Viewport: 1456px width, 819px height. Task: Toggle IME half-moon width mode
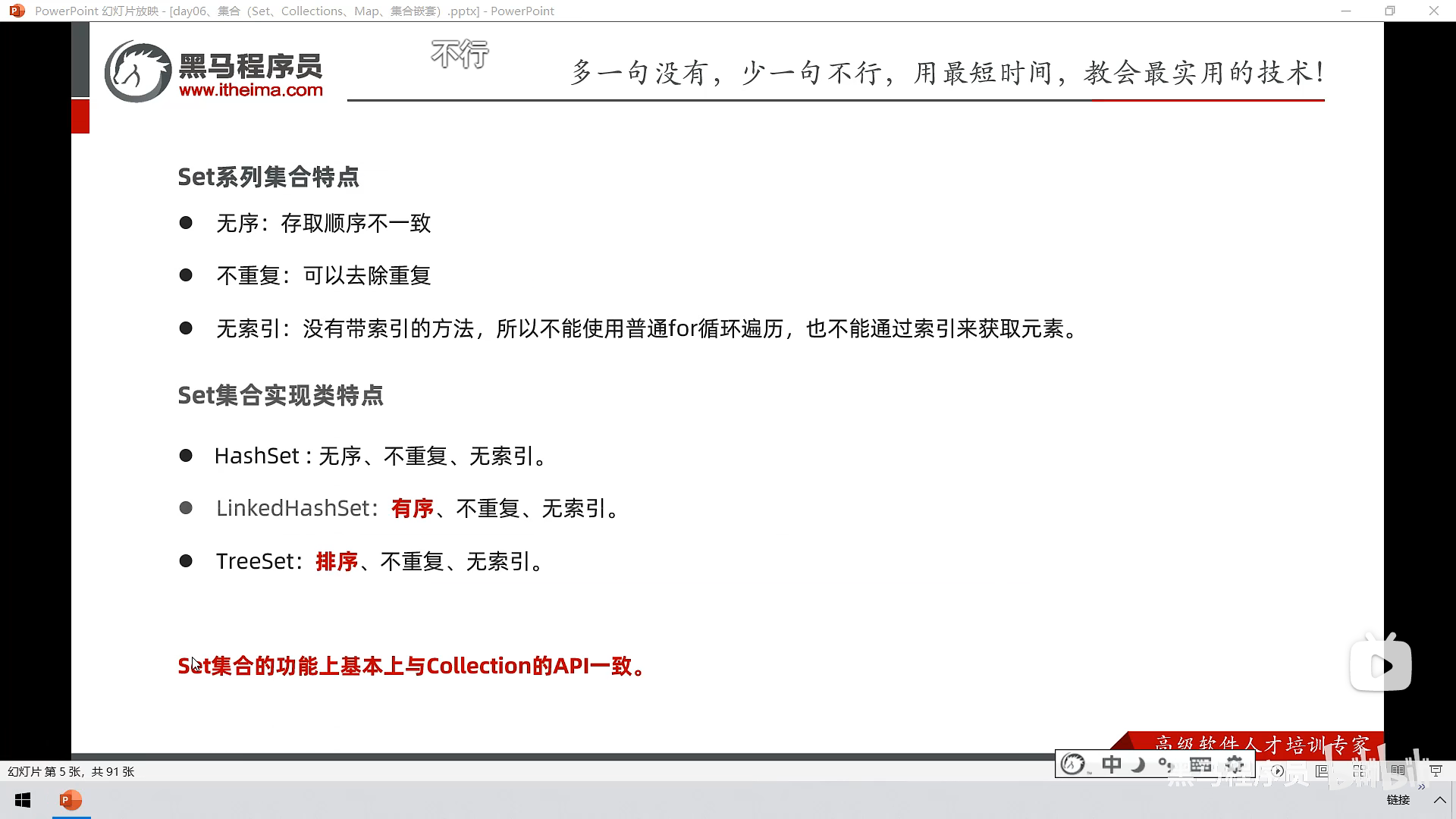point(1138,764)
